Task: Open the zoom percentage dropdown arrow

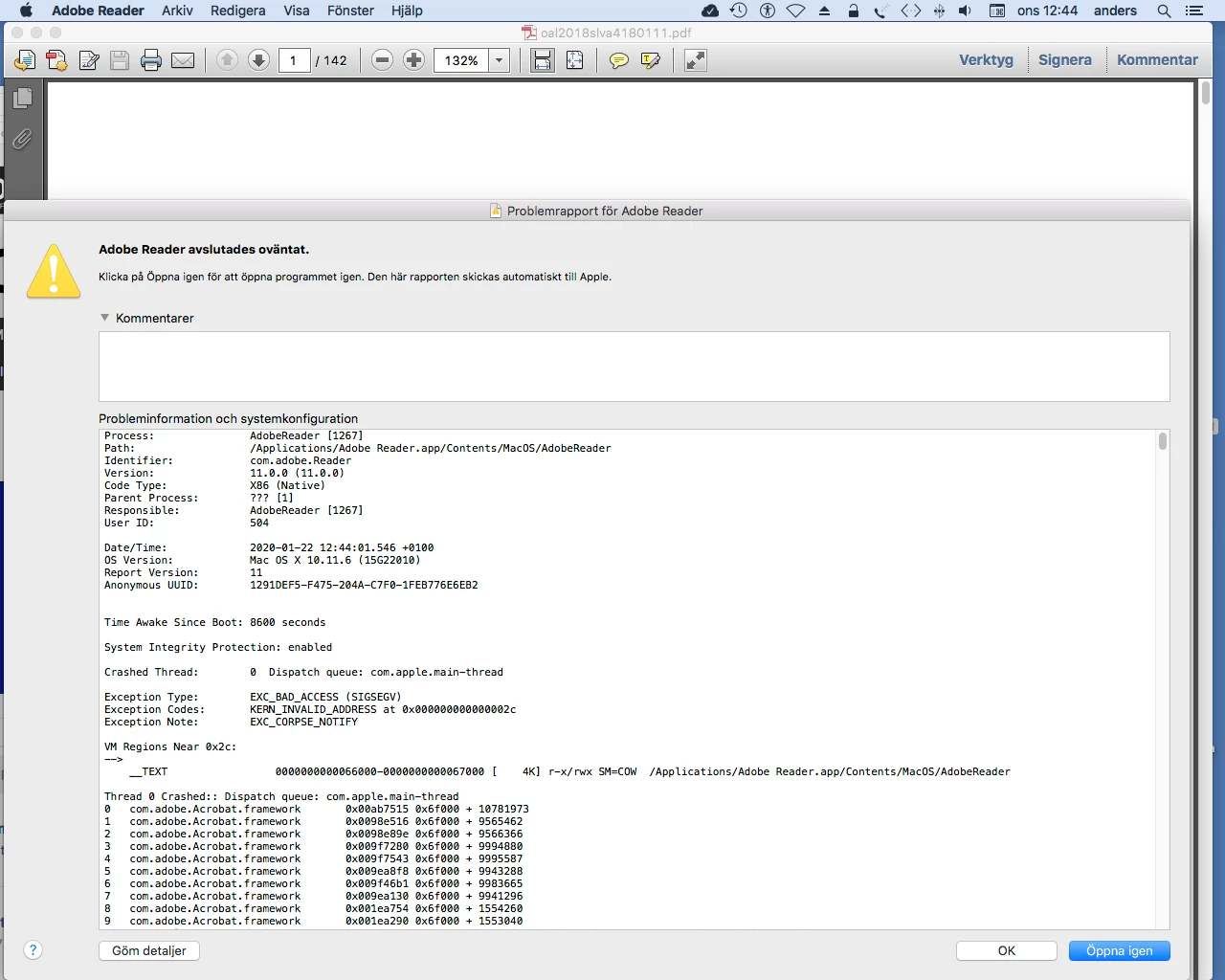Action: [x=499, y=60]
